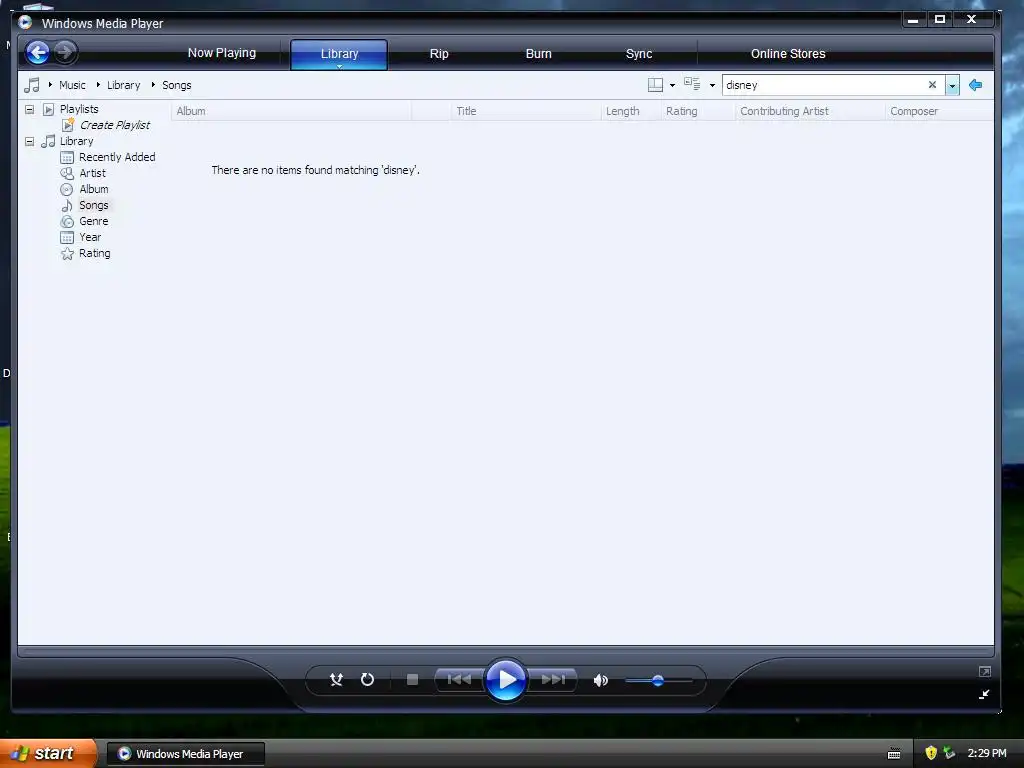Sort by the Length column header
Image resolution: width=1024 pixels, height=768 pixels.
[631, 111]
